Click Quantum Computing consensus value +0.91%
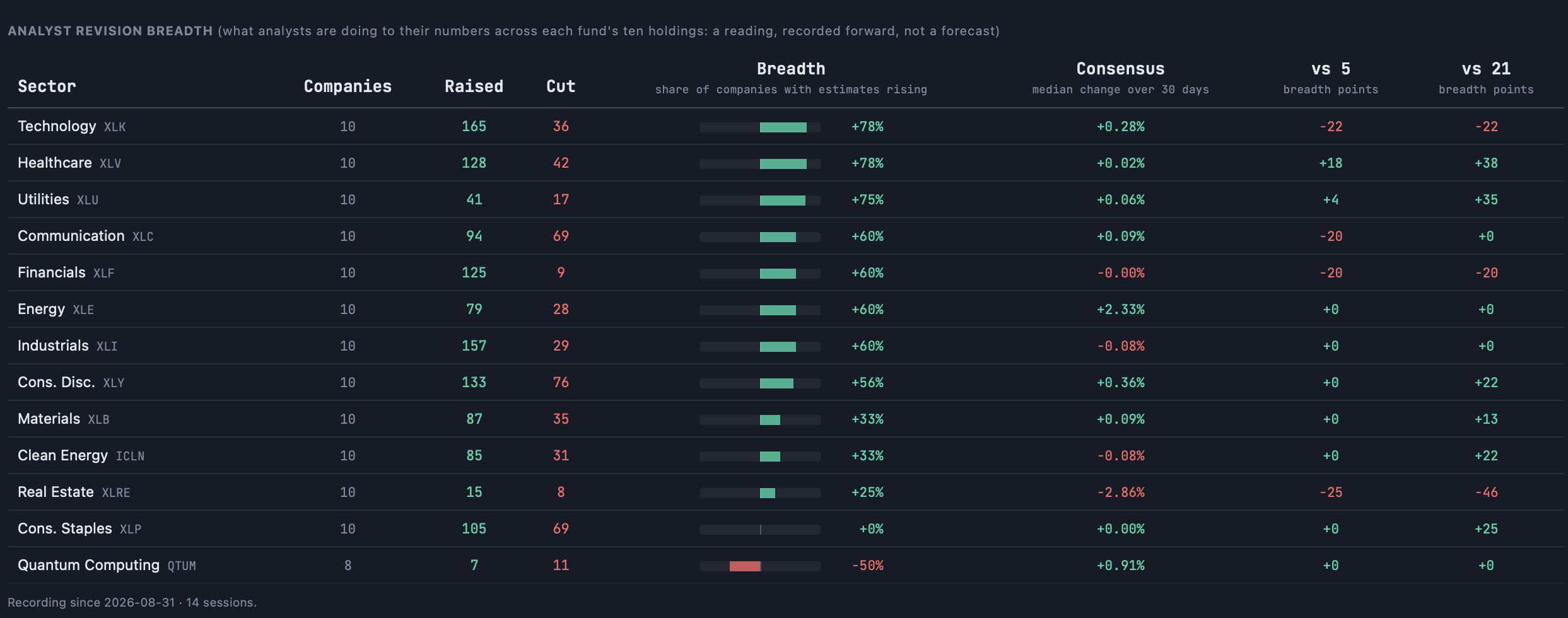Image resolution: width=1568 pixels, height=618 pixels. 1120,566
